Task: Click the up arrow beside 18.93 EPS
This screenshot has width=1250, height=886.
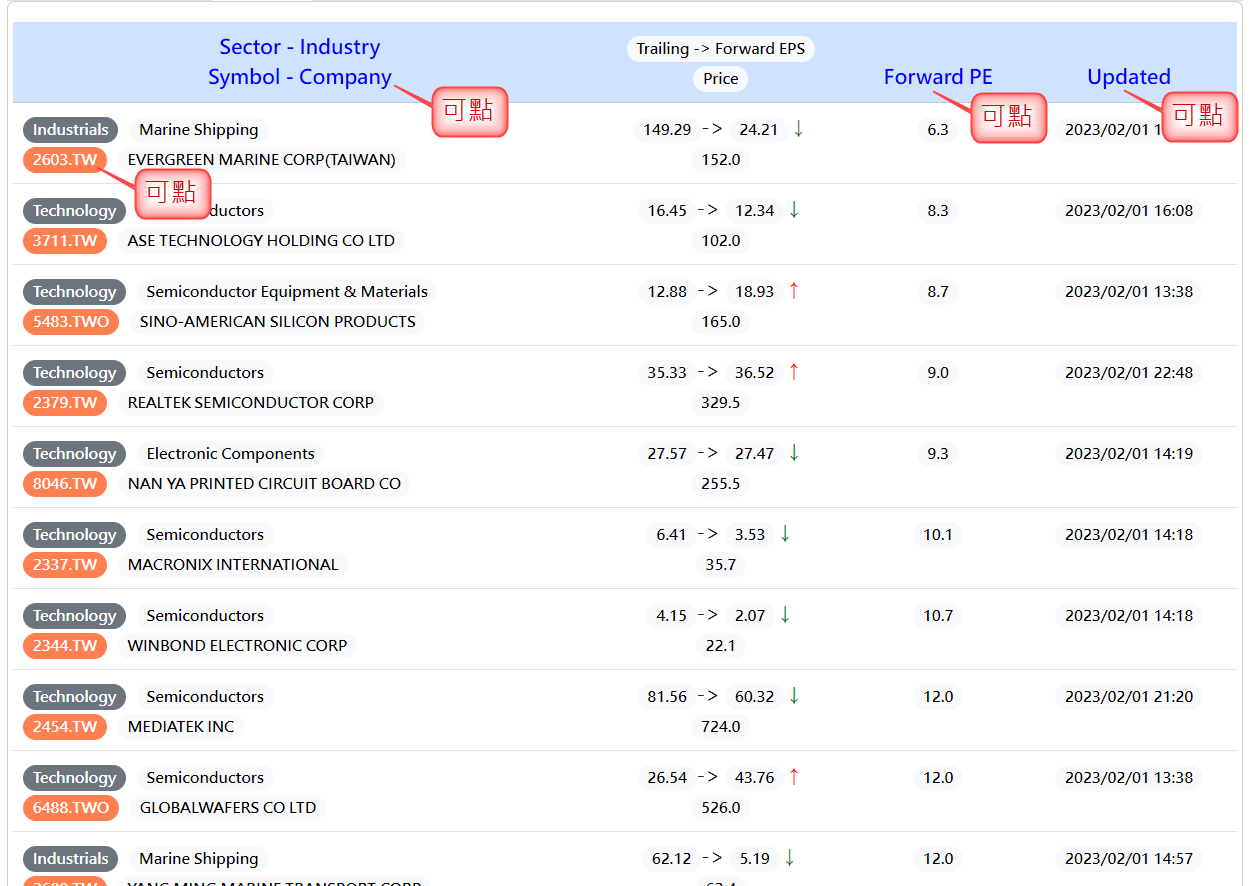Action: tap(794, 291)
